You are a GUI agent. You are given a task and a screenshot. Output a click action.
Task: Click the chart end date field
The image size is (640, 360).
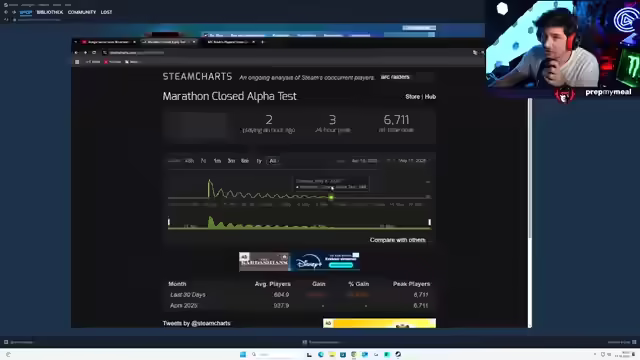(x=412, y=161)
